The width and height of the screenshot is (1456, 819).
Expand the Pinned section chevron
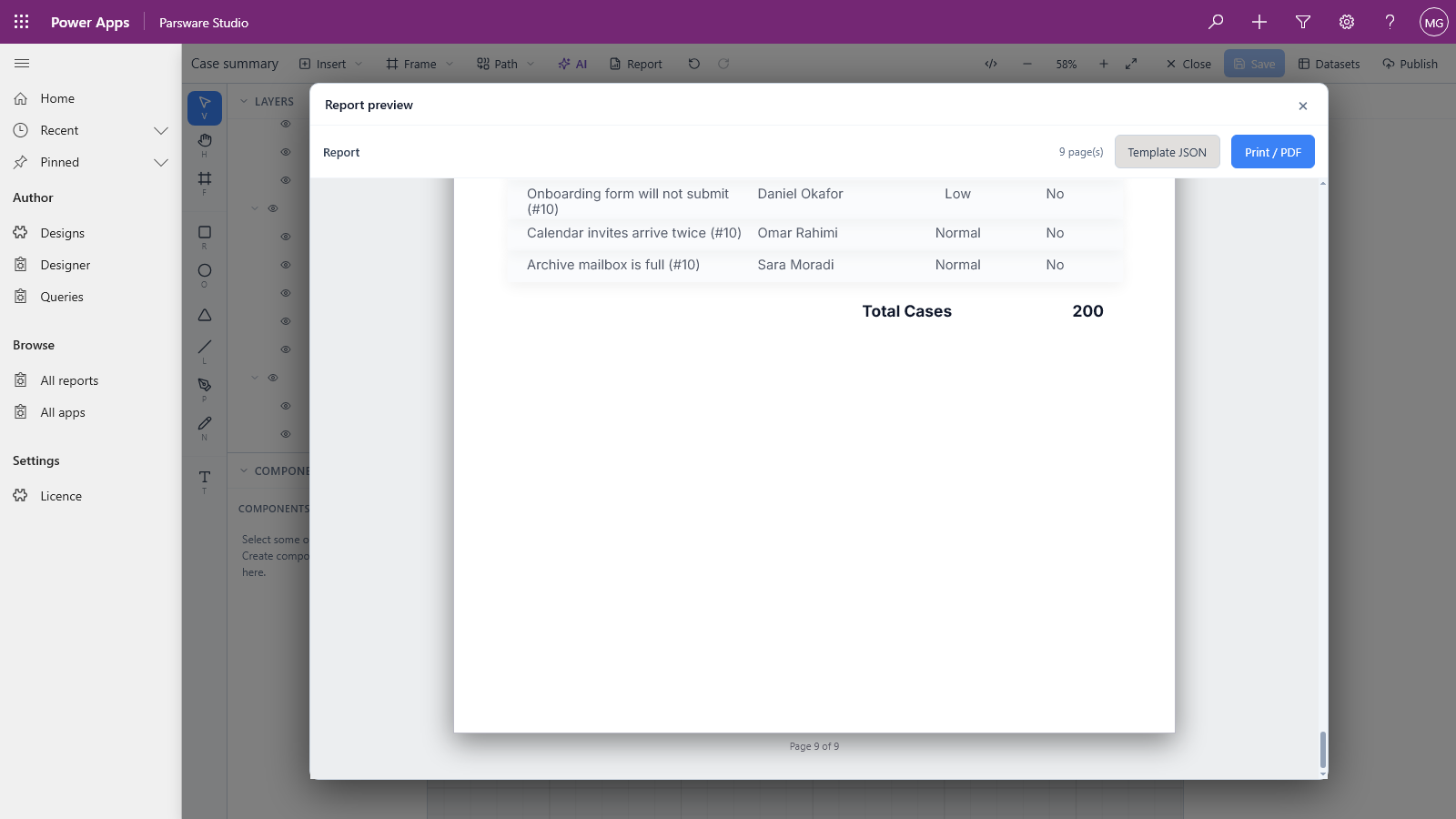(161, 162)
